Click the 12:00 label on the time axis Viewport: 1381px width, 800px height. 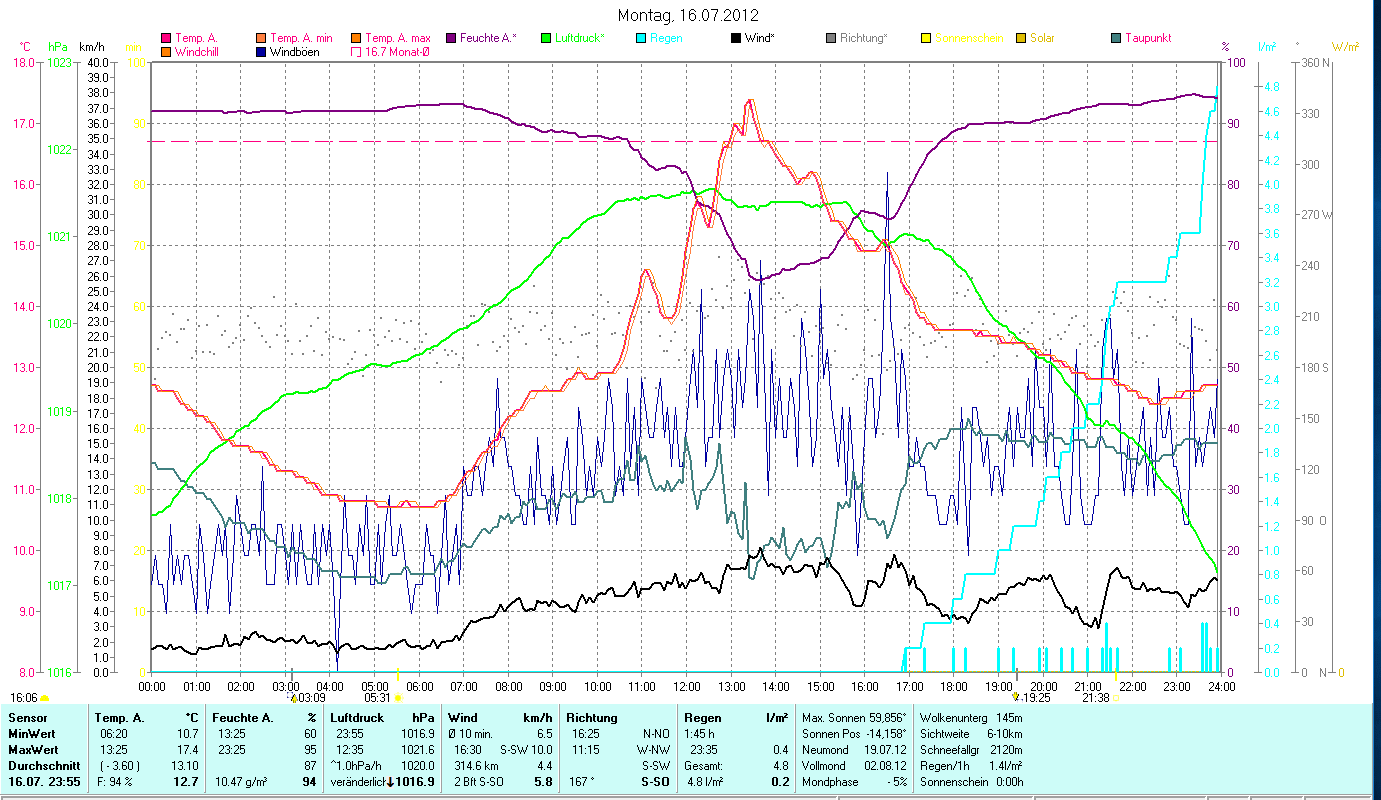[x=687, y=687]
